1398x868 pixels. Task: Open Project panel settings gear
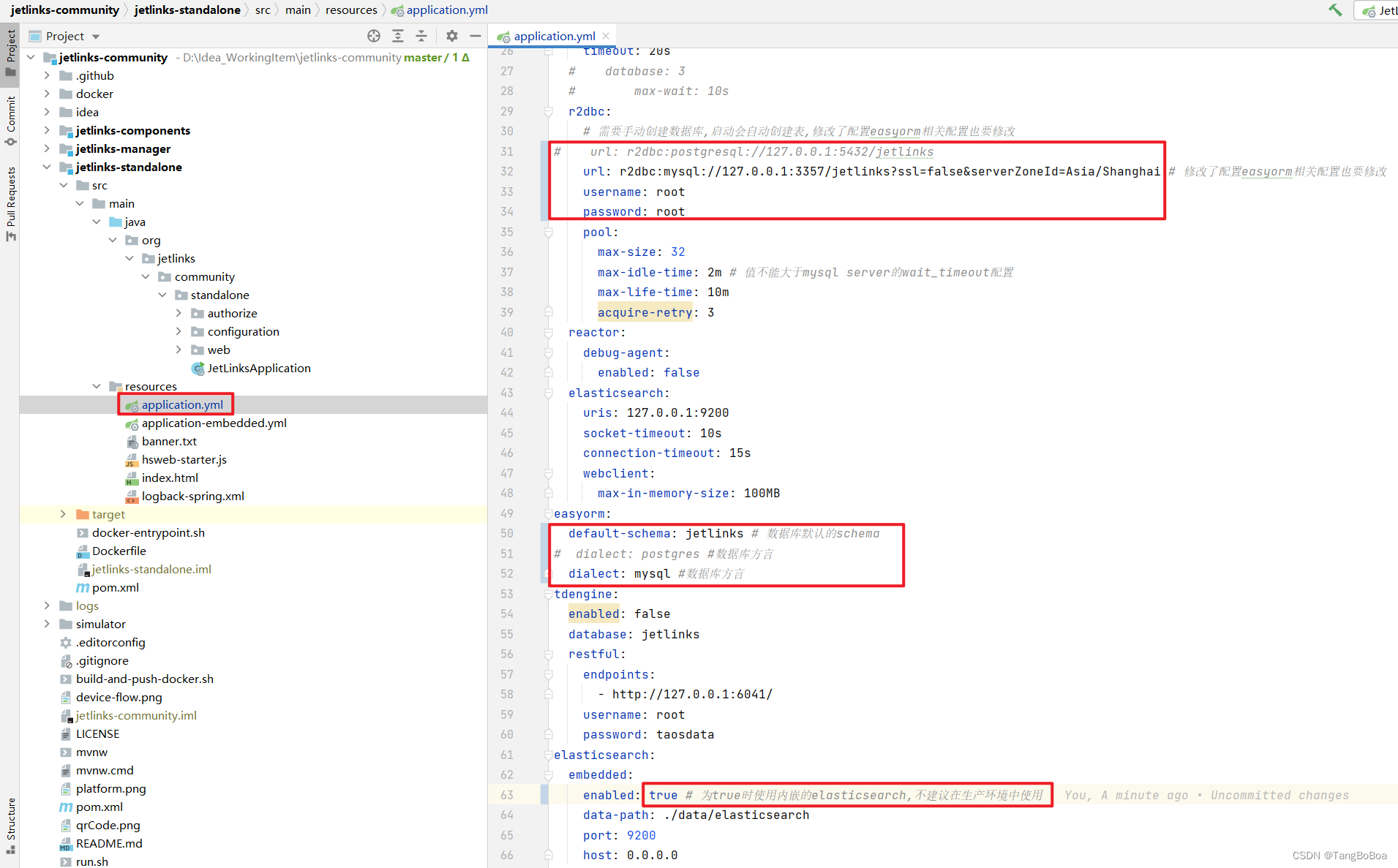(452, 36)
